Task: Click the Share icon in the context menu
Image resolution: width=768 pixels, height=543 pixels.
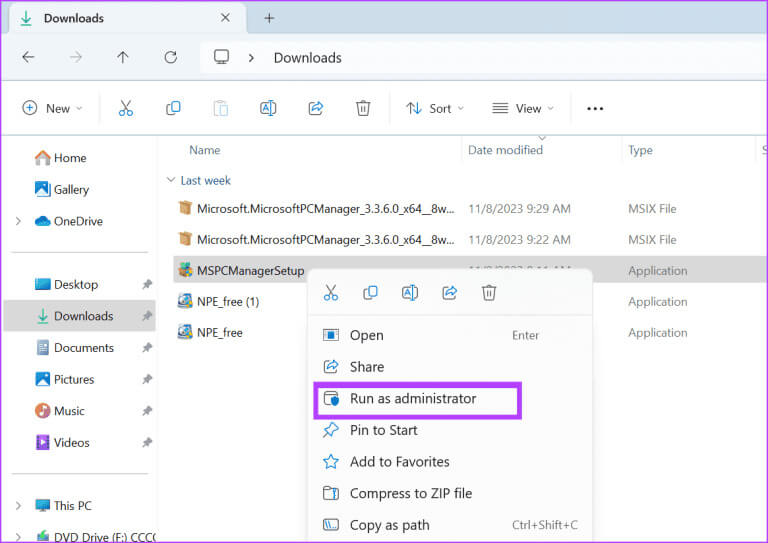Action: click(x=449, y=293)
